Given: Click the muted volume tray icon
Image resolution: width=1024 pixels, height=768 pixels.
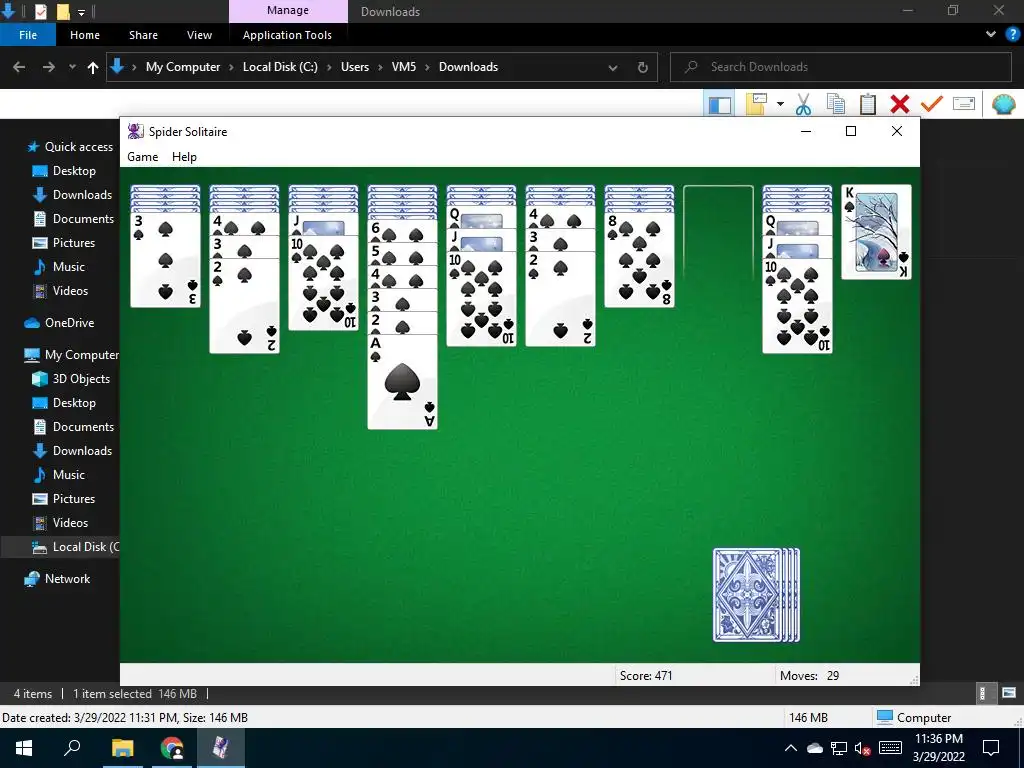Looking at the screenshot, I should (x=863, y=749).
